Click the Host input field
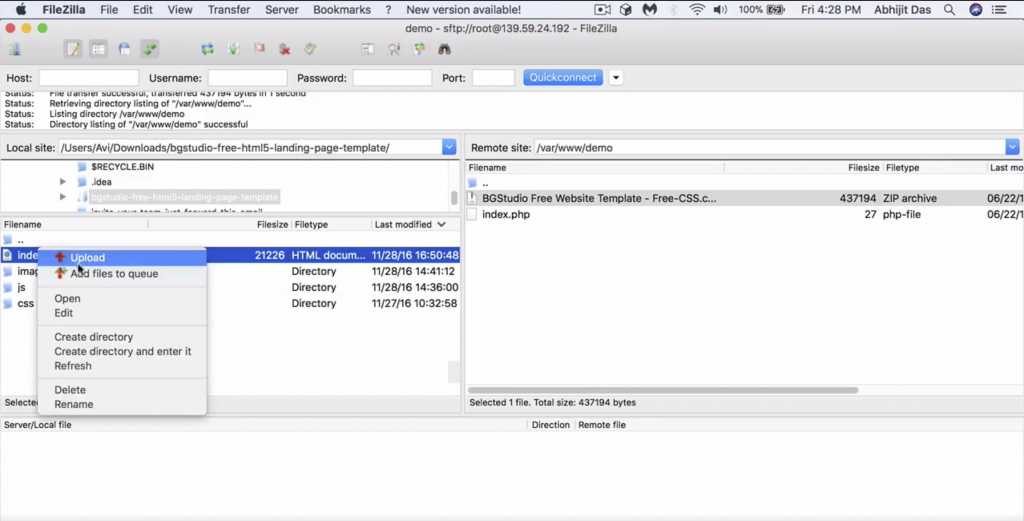The height and width of the screenshot is (521, 1024). point(89,78)
